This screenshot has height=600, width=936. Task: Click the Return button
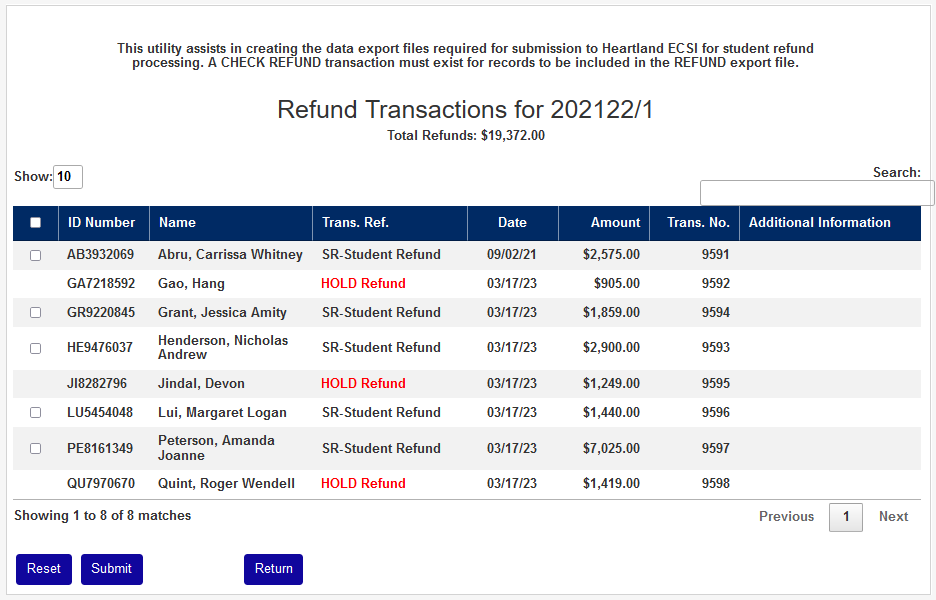pyautogui.click(x=273, y=569)
